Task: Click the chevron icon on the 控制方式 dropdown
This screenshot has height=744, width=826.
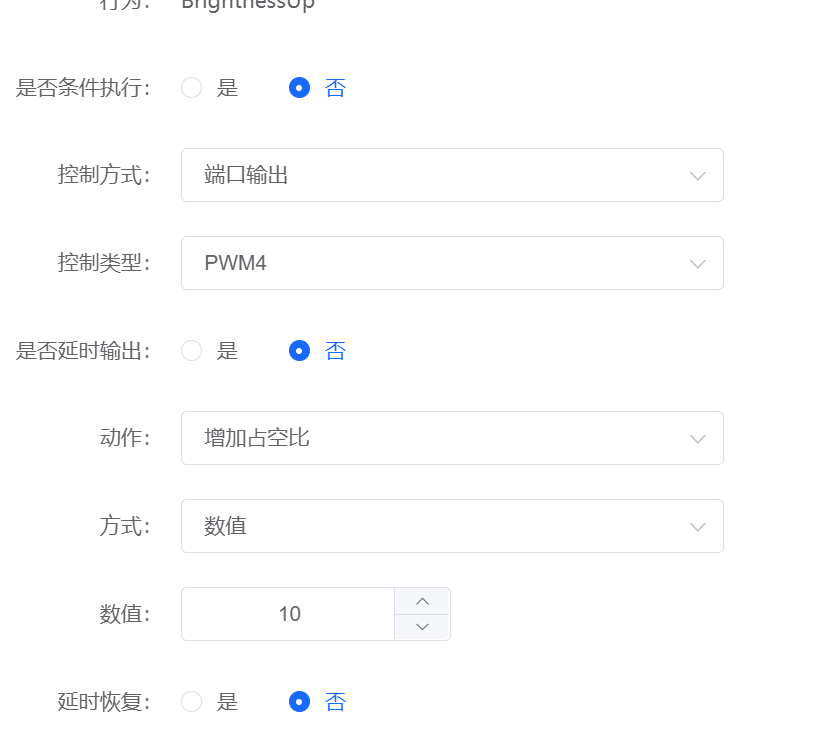Action: [x=697, y=175]
